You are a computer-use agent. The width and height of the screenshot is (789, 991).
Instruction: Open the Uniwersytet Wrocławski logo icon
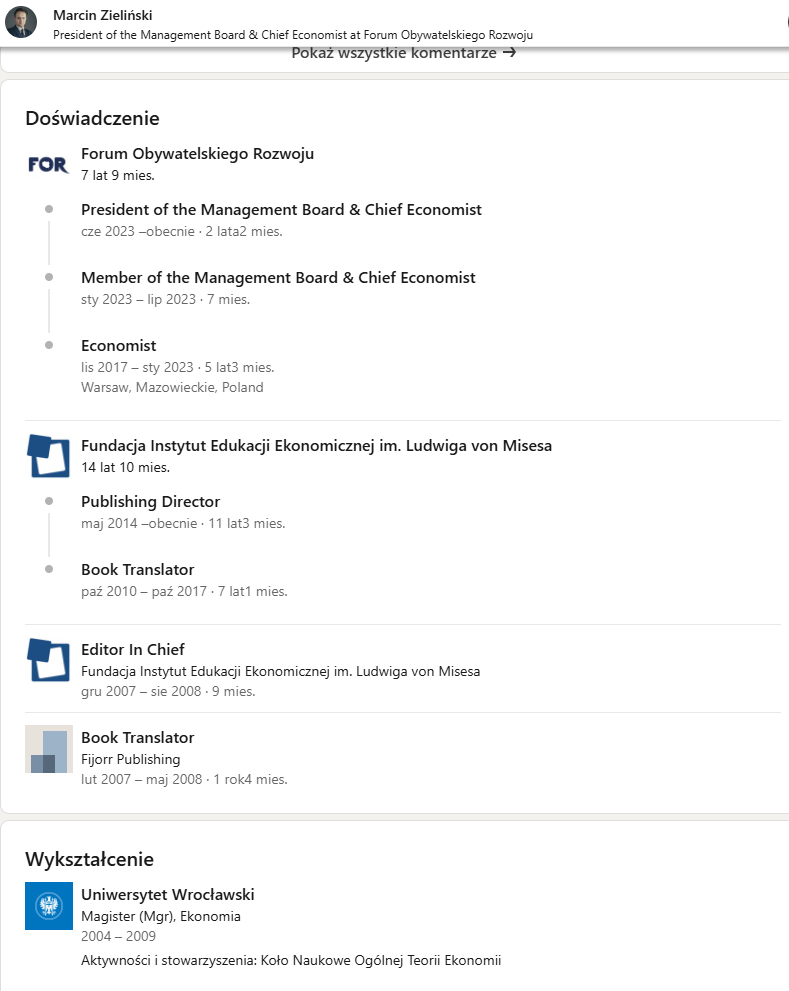(x=48, y=906)
